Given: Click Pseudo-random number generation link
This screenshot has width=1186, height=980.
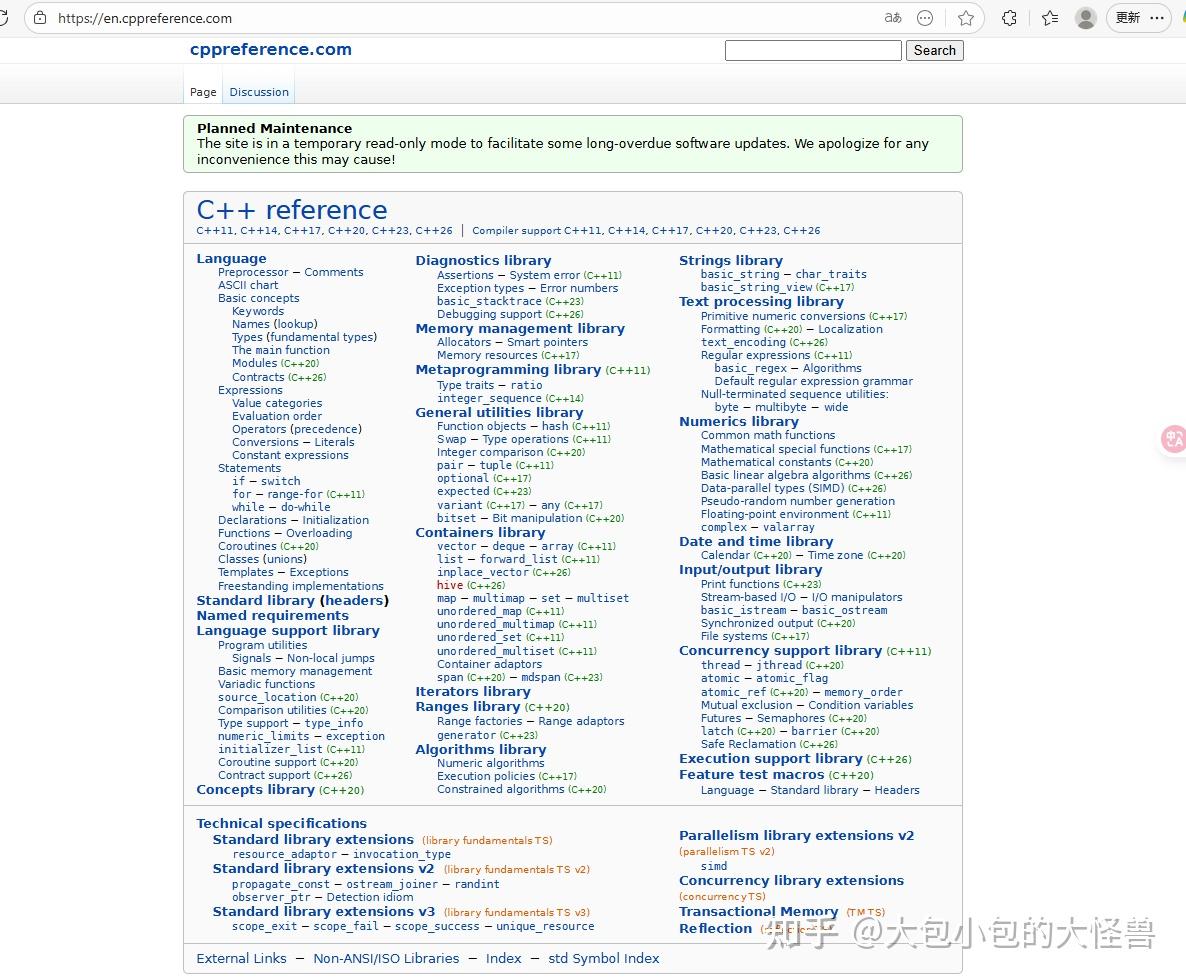Looking at the screenshot, I should pyautogui.click(x=798, y=501).
